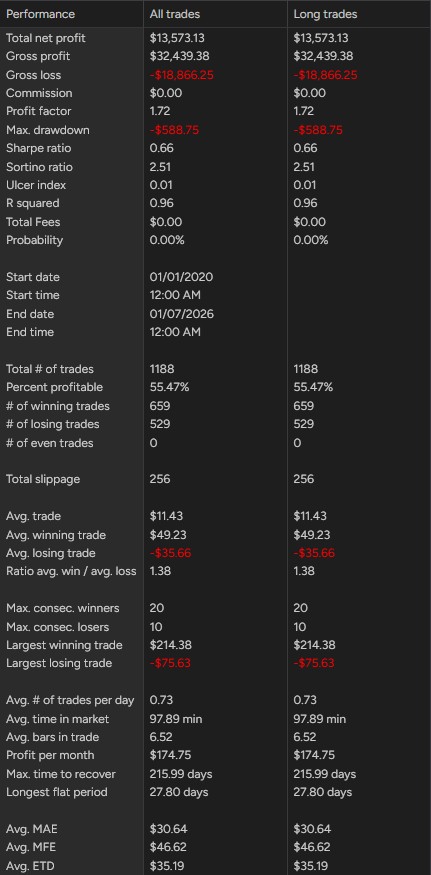Click the Sharpe ratio row label
This screenshot has width=431, height=875.
pyautogui.click(x=39, y=148)
